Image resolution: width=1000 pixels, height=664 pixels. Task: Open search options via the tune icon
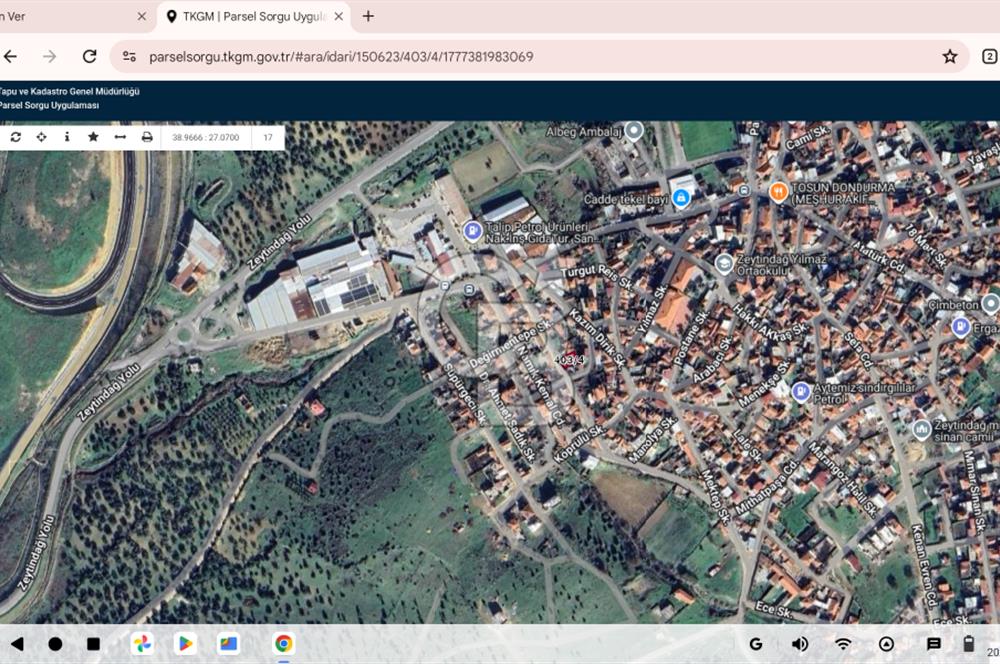[129, 57]
